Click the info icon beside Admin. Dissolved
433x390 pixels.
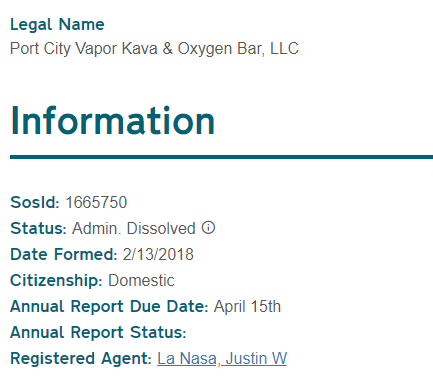[208, 228]
